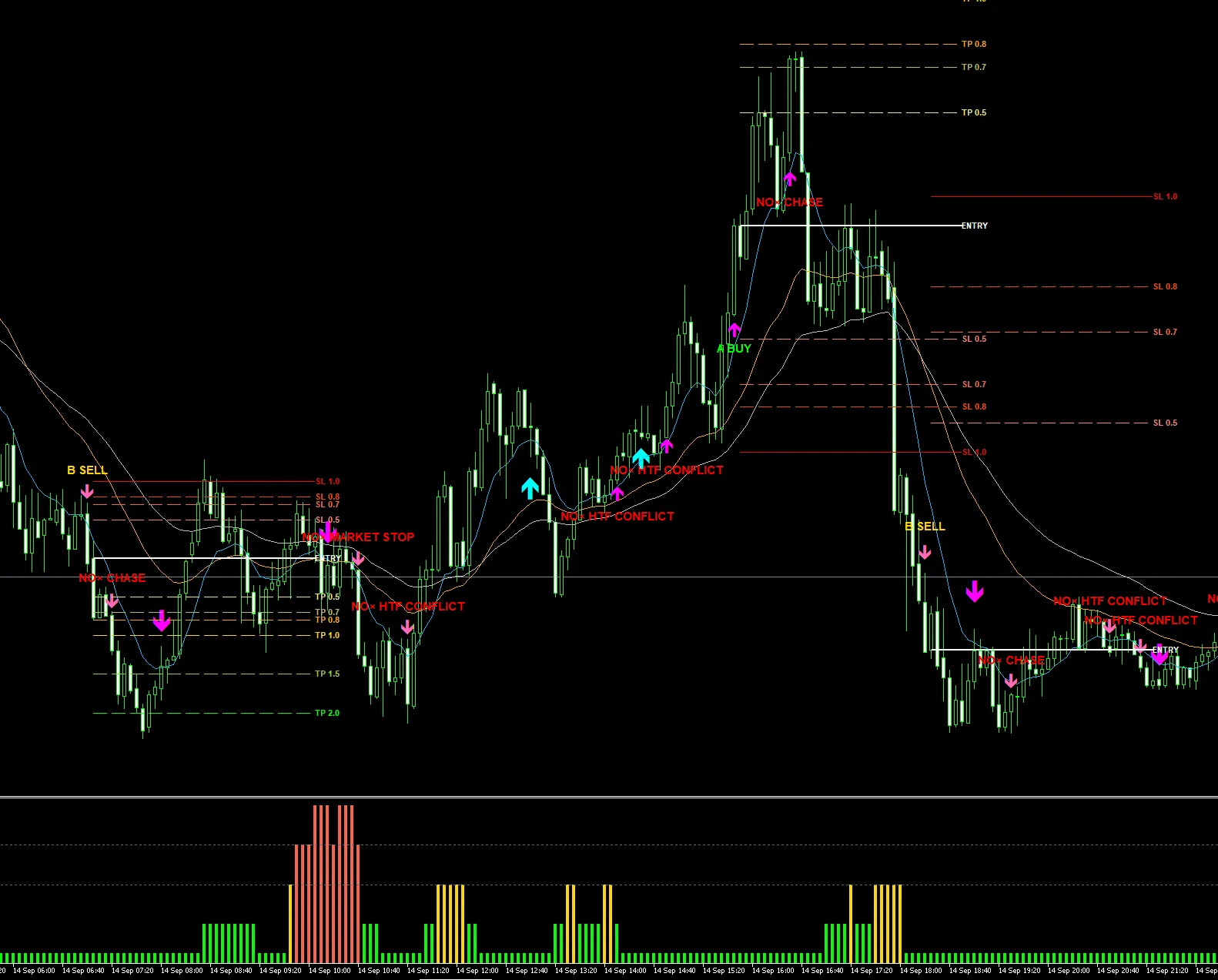Select the SL 1.0 label at far right
Image resolution: width=1218 pixels, height=980 pixels.
point(1165,196)
